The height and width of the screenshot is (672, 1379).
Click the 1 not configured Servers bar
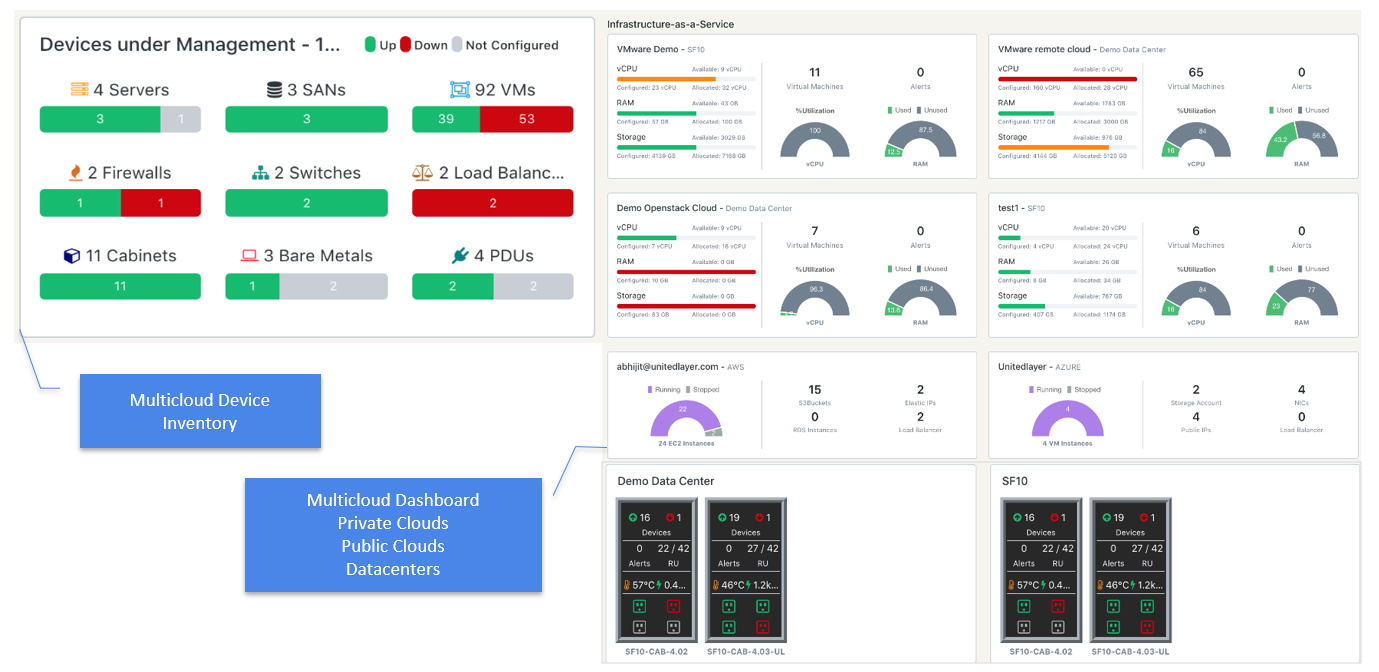pos(181,119)
